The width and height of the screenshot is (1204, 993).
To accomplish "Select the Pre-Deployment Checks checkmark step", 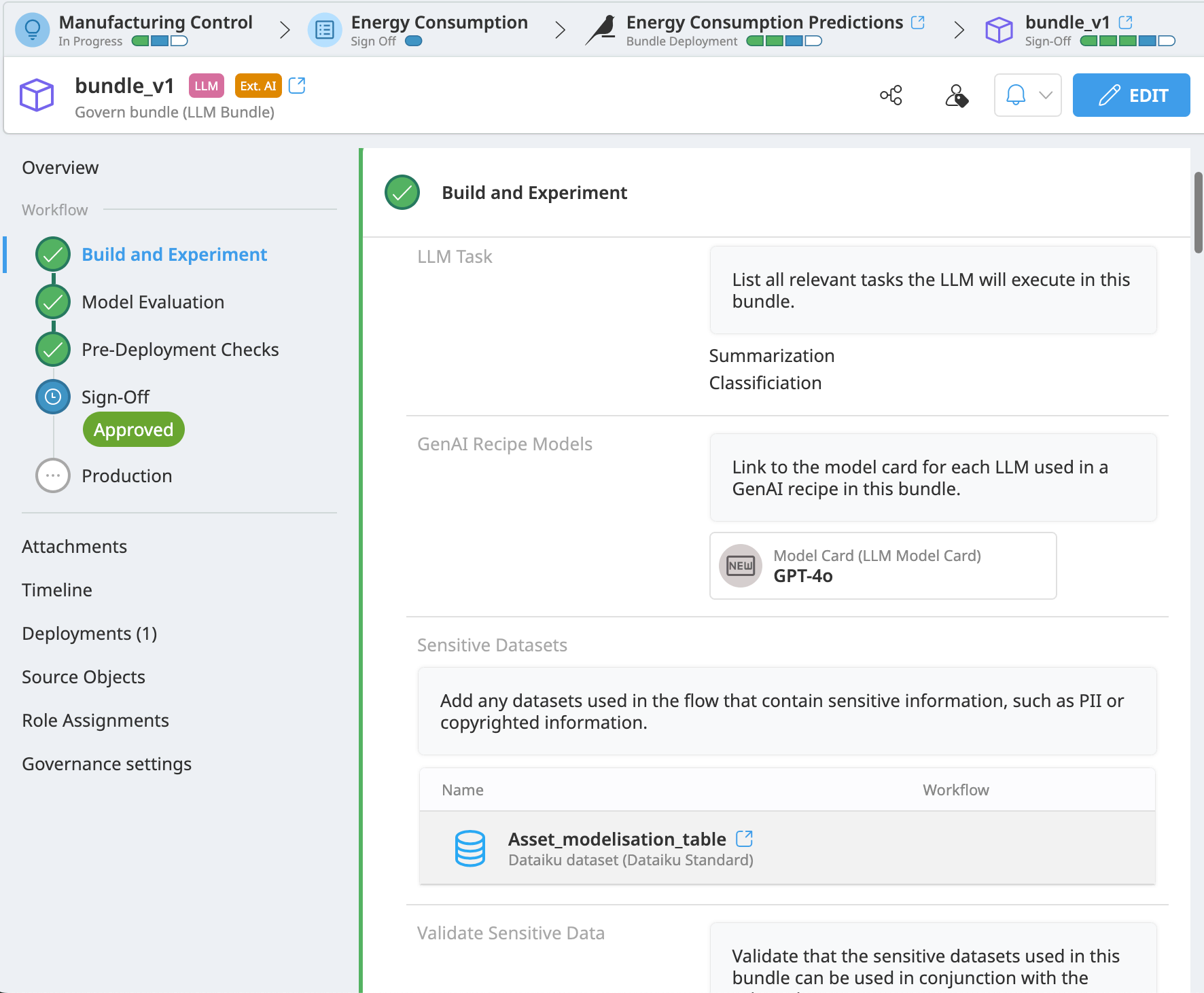I will point(53,350).
